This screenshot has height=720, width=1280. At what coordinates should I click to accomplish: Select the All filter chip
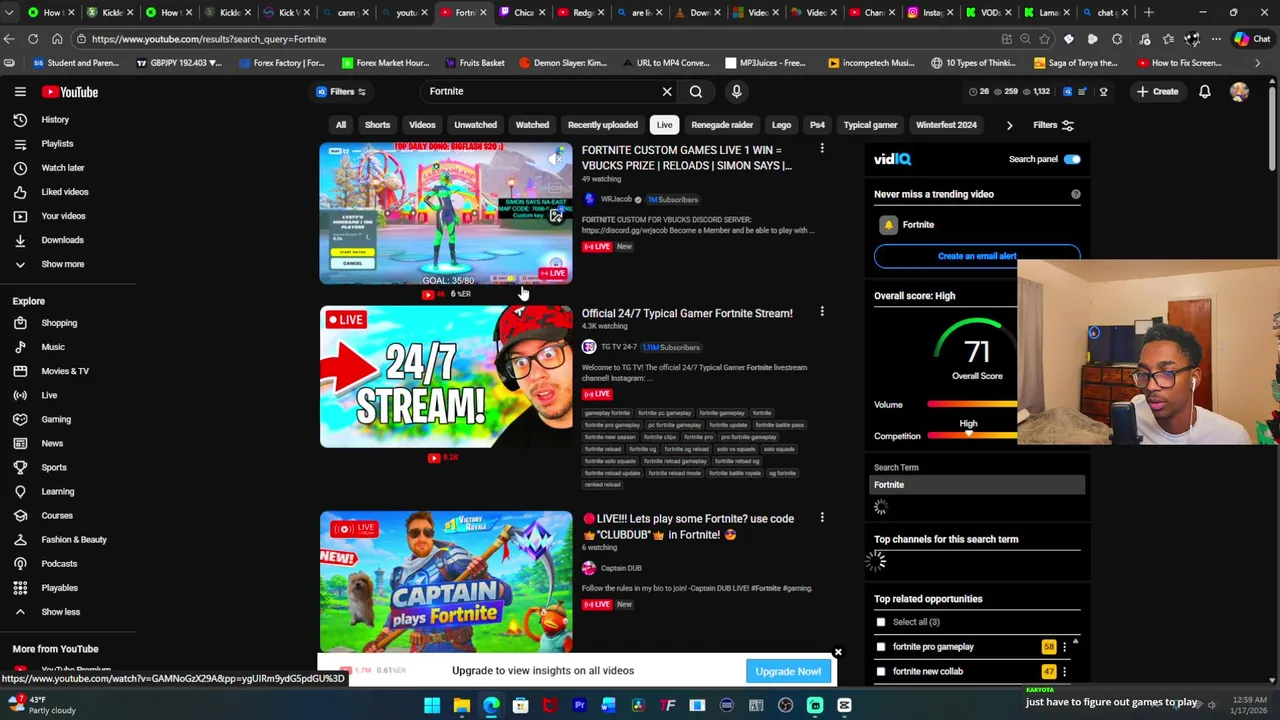pyautogui.click(x=341, y=125)
